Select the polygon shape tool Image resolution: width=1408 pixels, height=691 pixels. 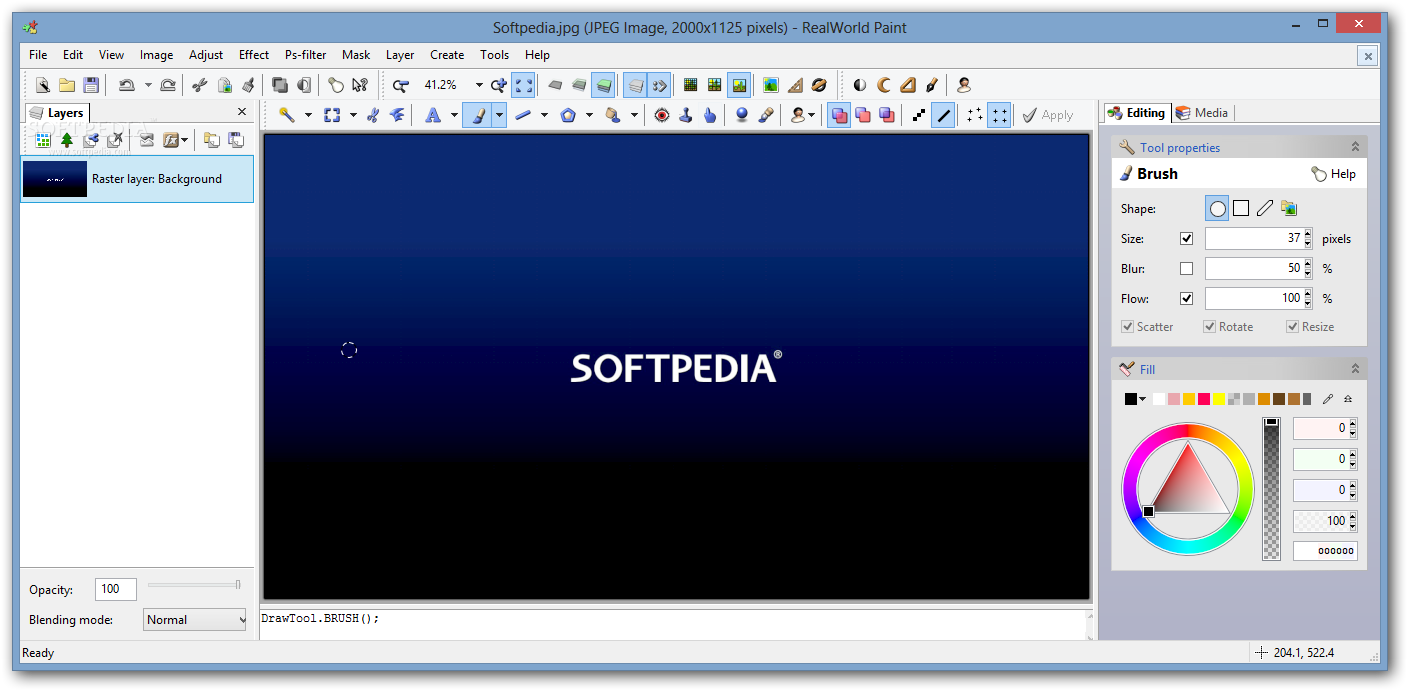[568, 115]
